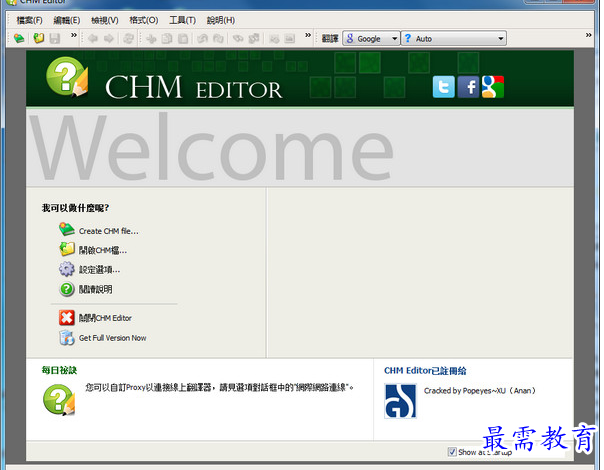Open the Auto language dropdown
Screen dimensions: 604x470
click(x=454, y=39)
